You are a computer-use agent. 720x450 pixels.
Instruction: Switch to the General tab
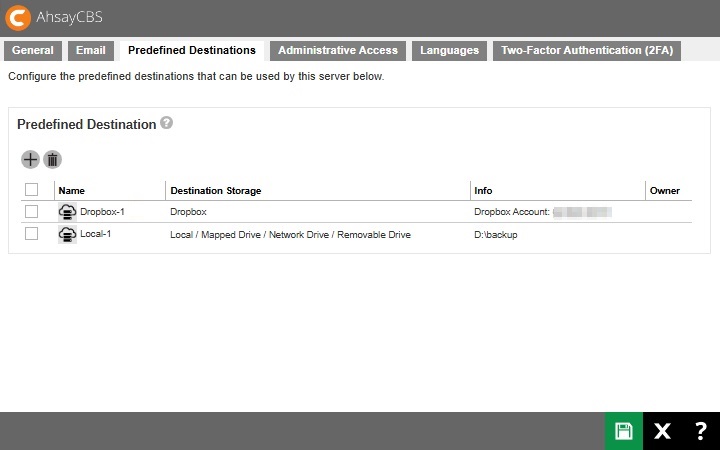pyautogui.click(x=33, y=50)
